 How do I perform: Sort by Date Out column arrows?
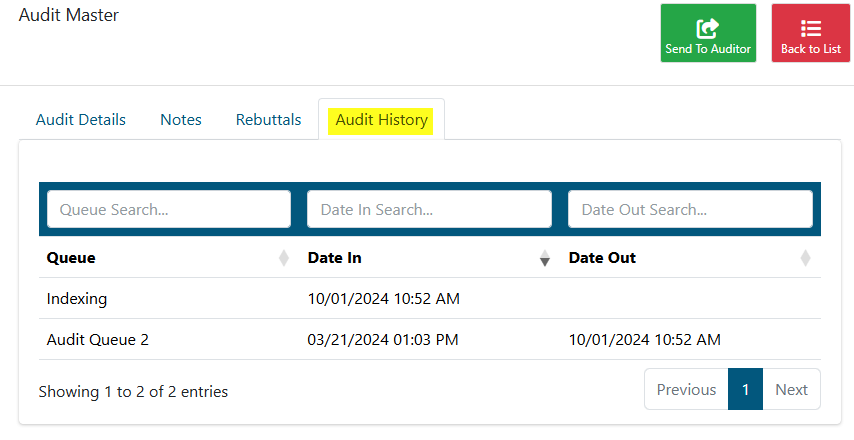pos(806,258)
